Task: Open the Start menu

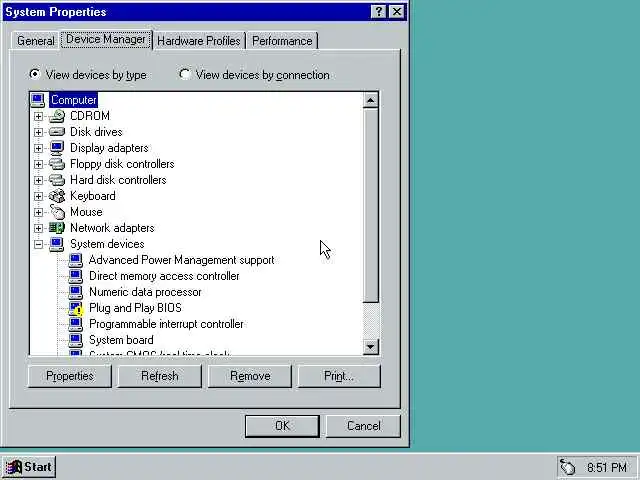Action: [x=29, y=467]
